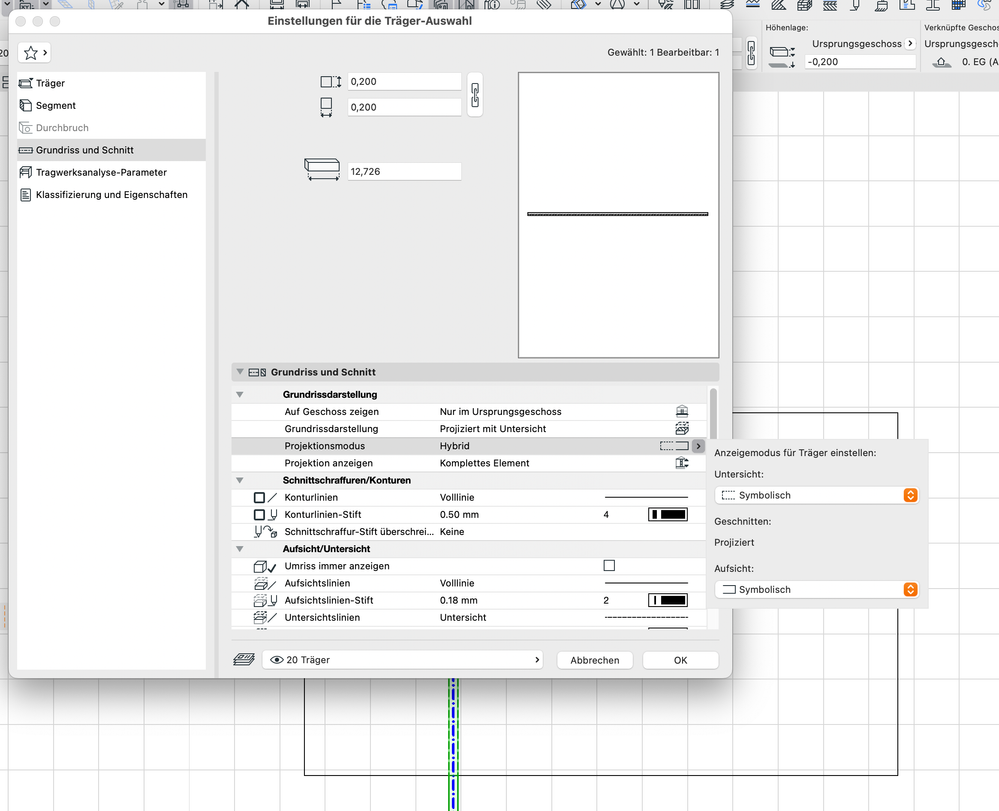
Task: Click the Abbrechen button
Action: [594, 660]
